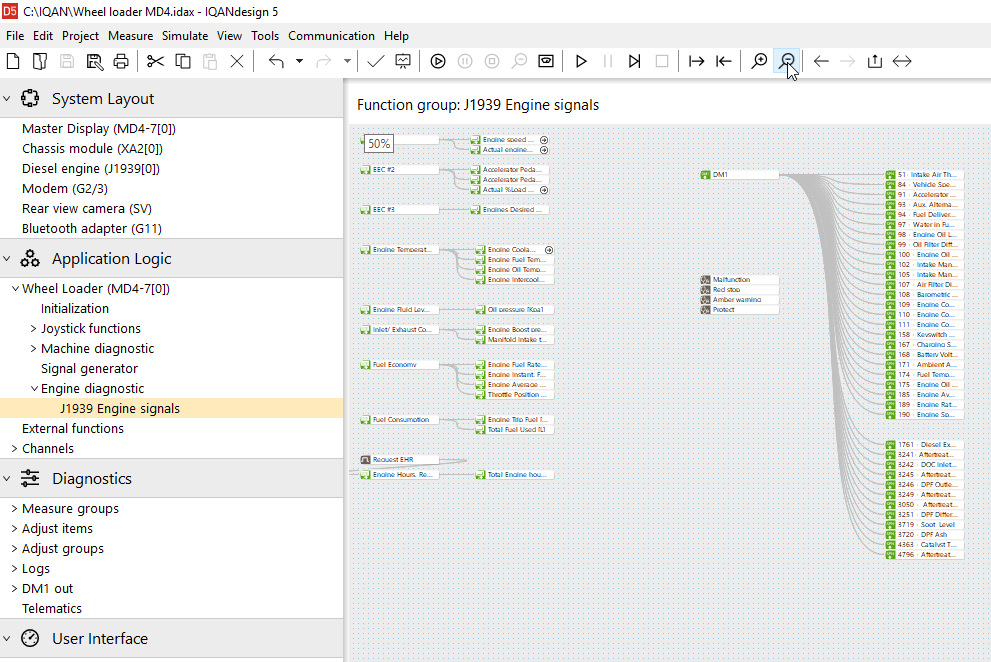Expand the Adjust items node

coord(15,529)
